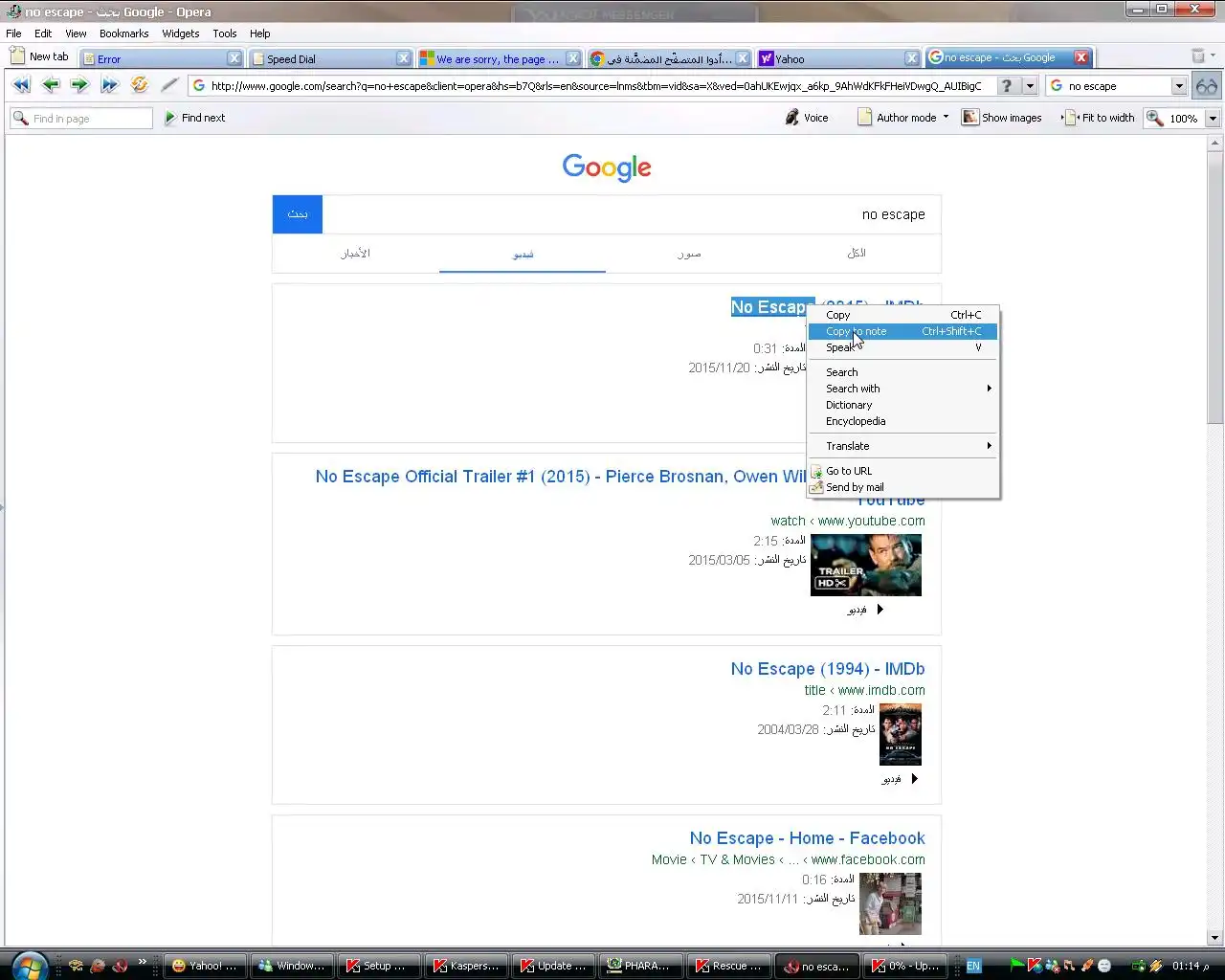The height and width of the screenshot is (980, 1225).
Task: Select the Arabic Images search tab
Action: [689, 254]
